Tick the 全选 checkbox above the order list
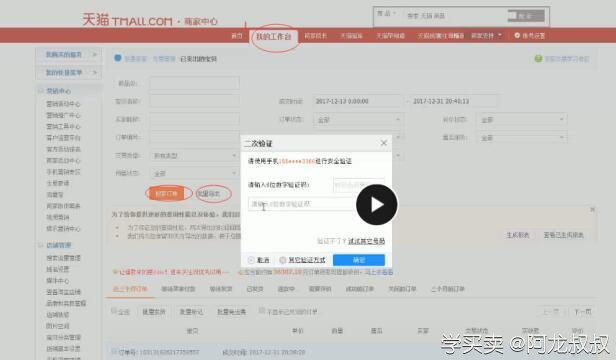This screenshot has height=360, width=616. click(x=114, y=311)
